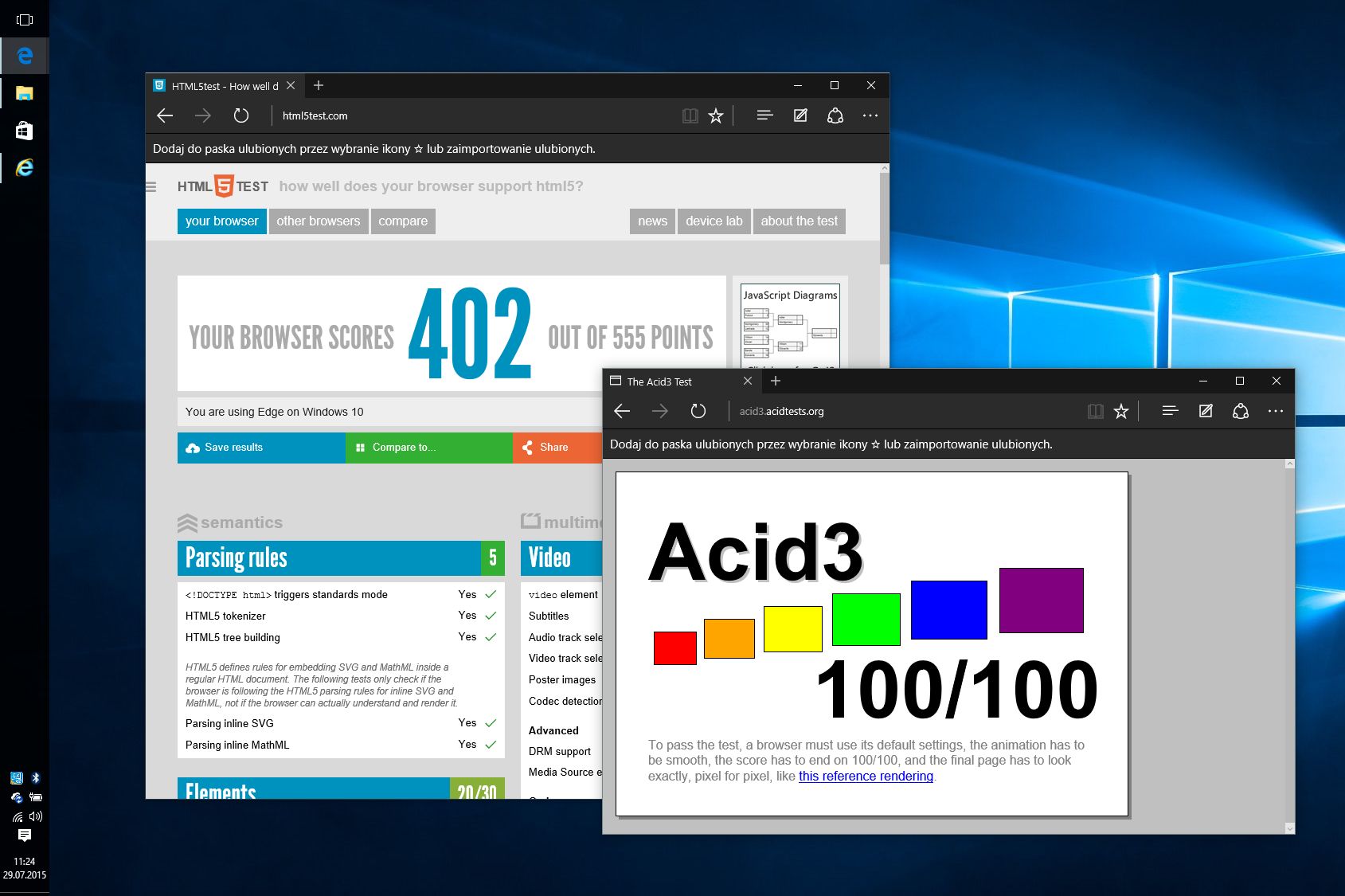The height and width of the screenshot is (896, 1345).
Task: Click the 'Parsing inline SVG' row
Action: point(341,723)
